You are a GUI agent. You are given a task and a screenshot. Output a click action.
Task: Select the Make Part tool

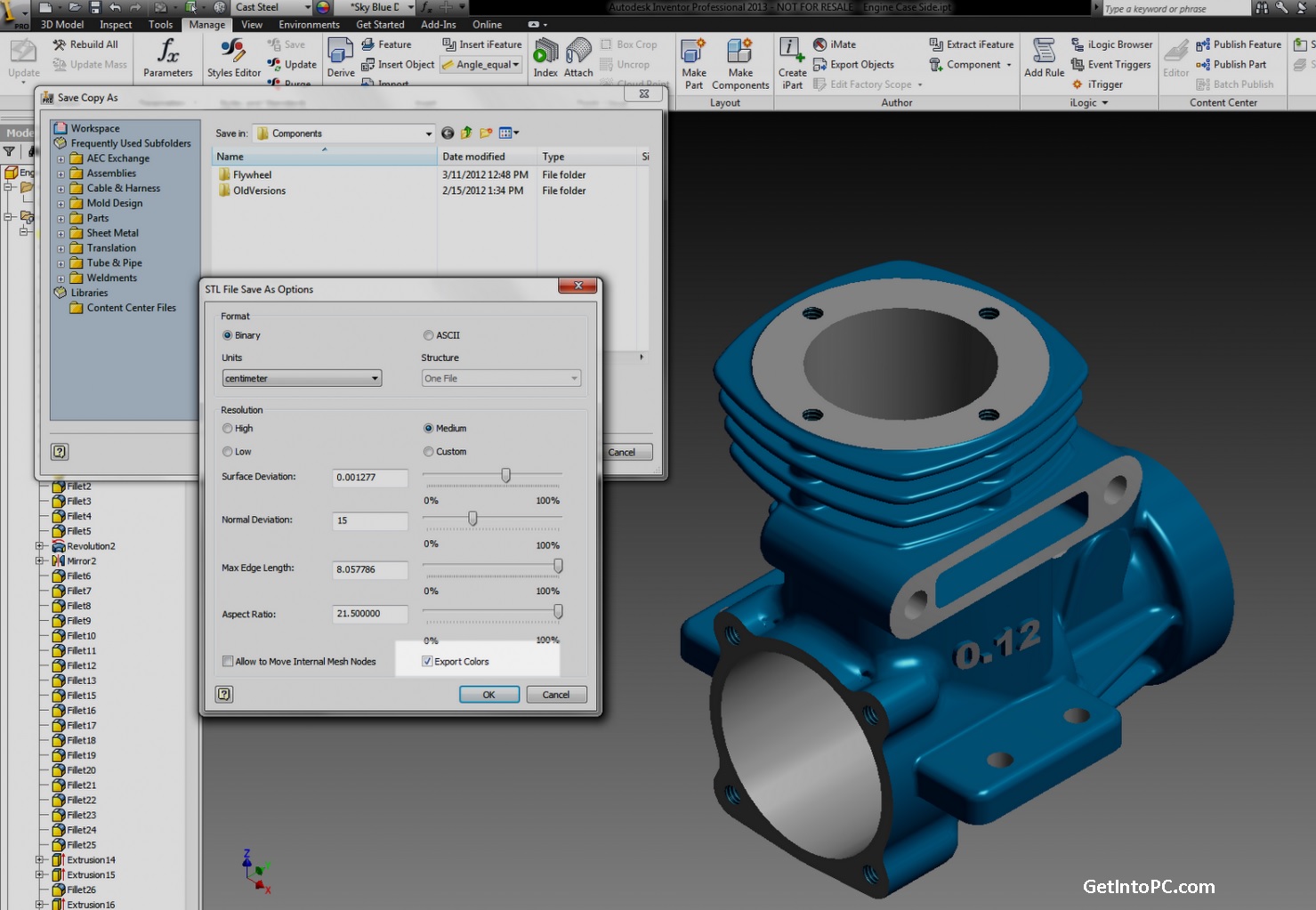(x=693, y=62)
